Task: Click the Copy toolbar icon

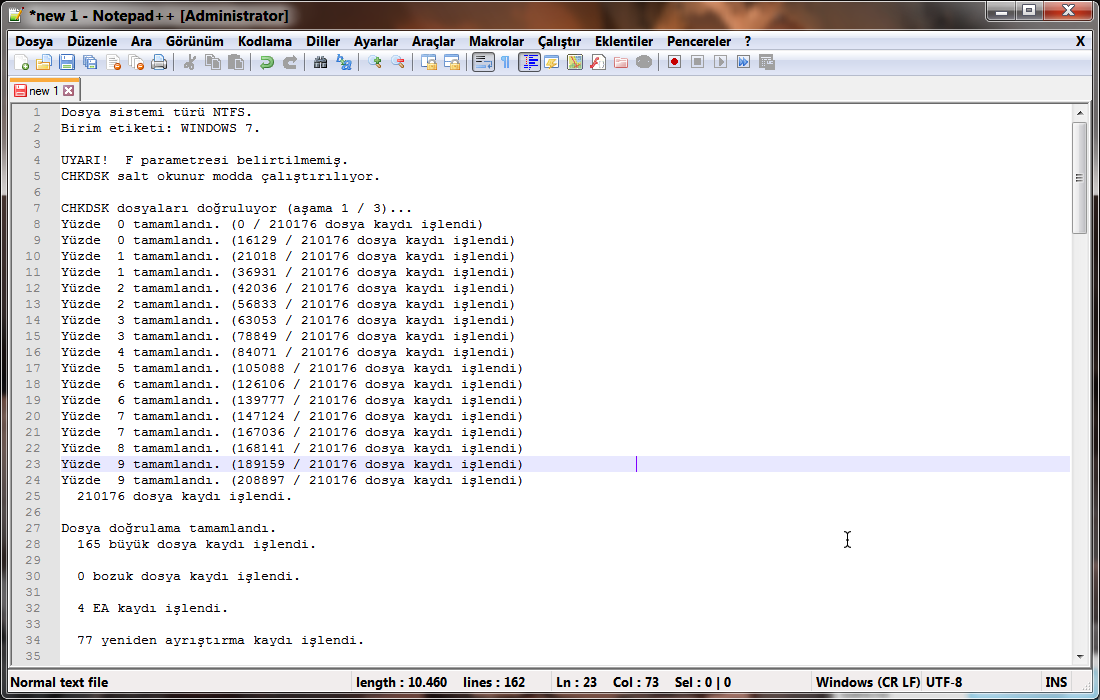Action: point(213,62)
